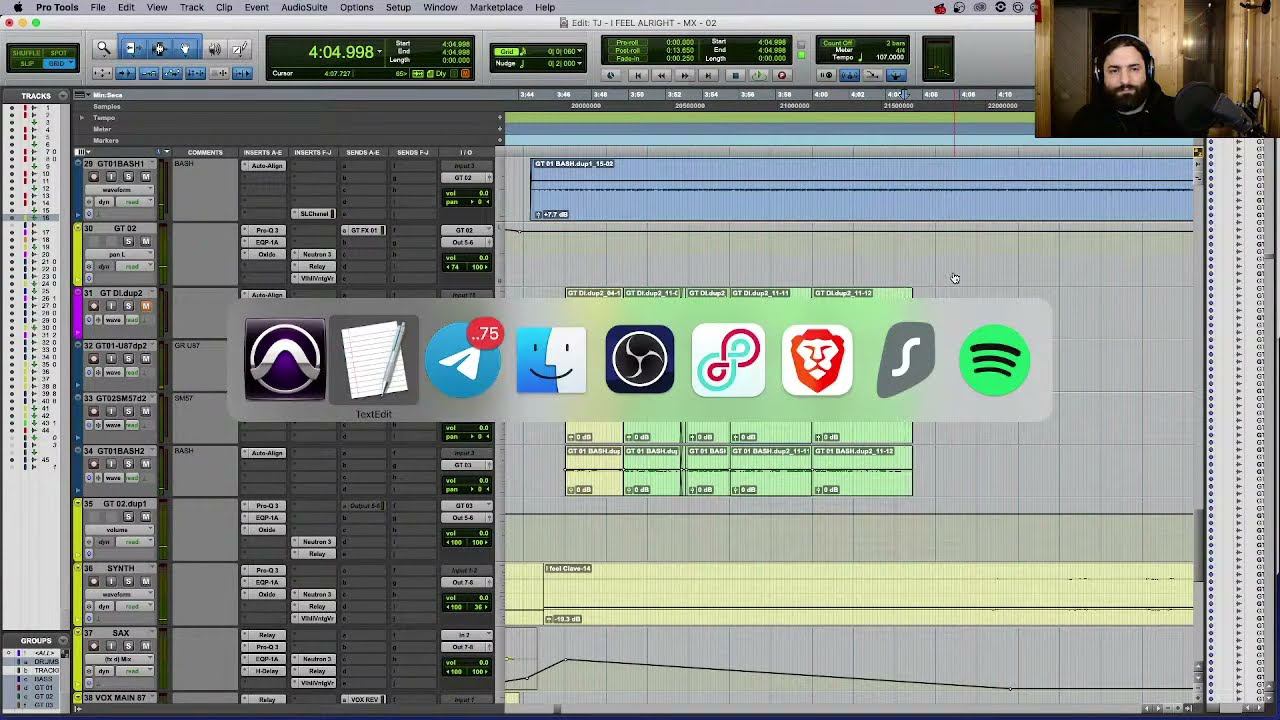Open Tracks list popup menu
Image resolution: width=1280 pixels, height=720 pixels.
point(63,96)
